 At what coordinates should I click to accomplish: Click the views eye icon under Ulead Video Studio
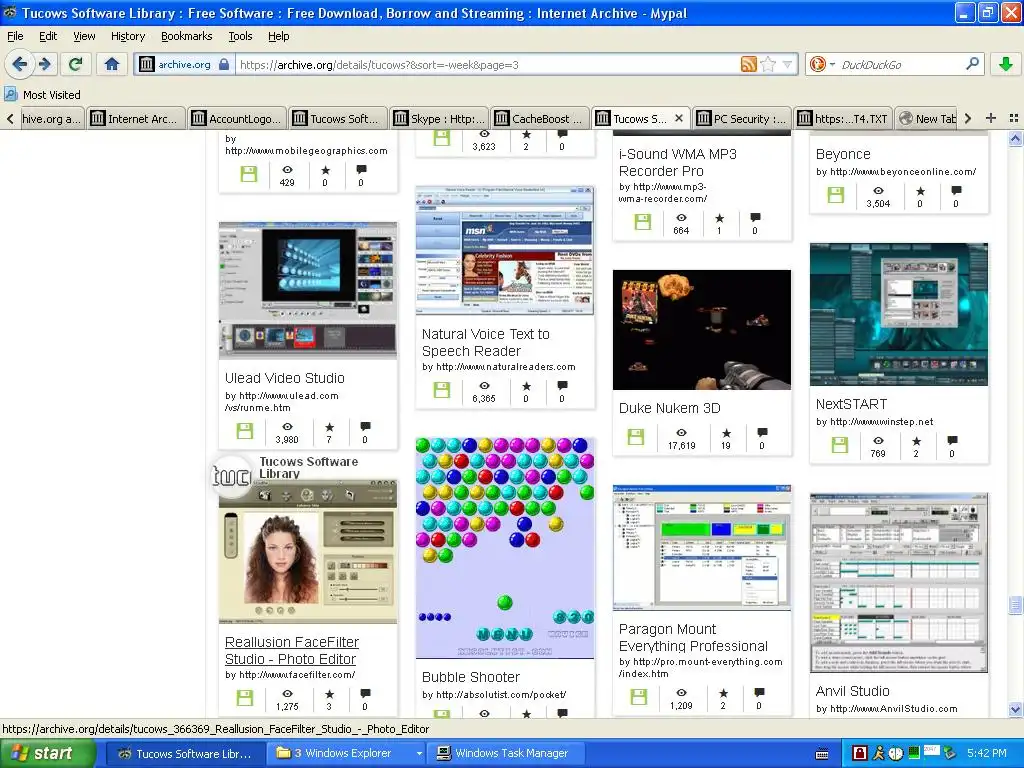(287, 427)
